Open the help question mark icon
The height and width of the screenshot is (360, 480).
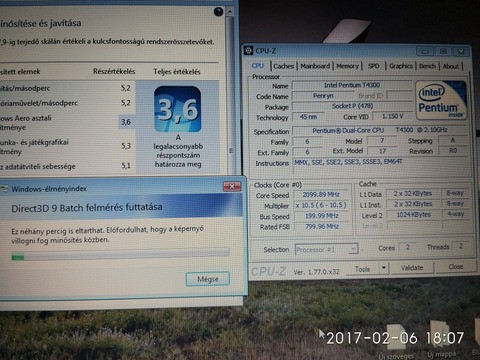tap(218, 12)
